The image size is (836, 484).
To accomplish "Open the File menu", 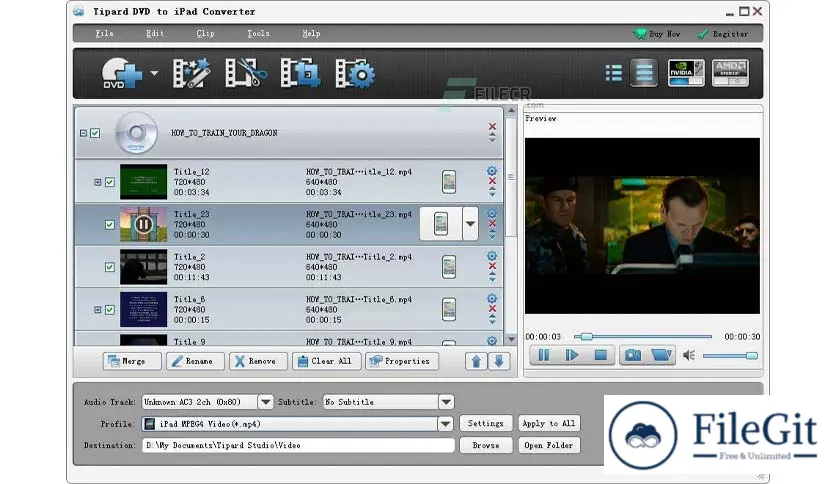I will coord(104,34).
